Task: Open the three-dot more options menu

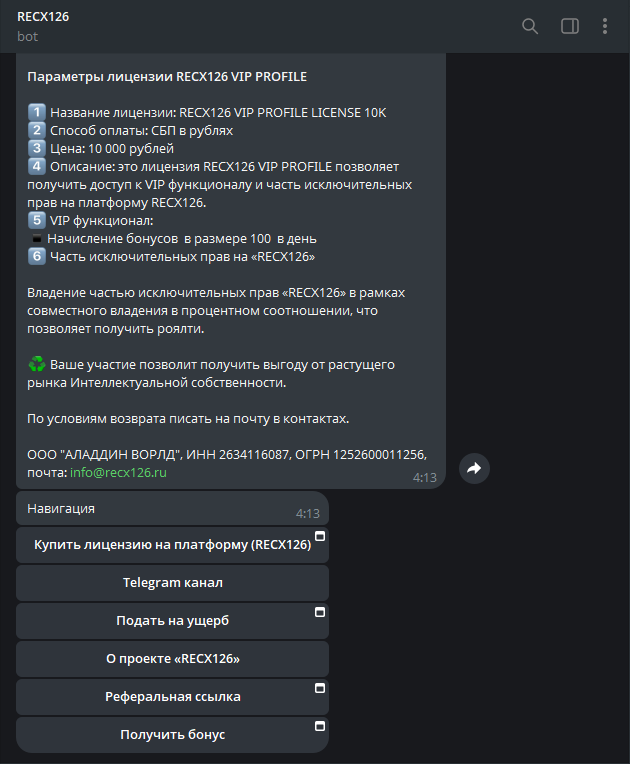Action: (605, 26)
